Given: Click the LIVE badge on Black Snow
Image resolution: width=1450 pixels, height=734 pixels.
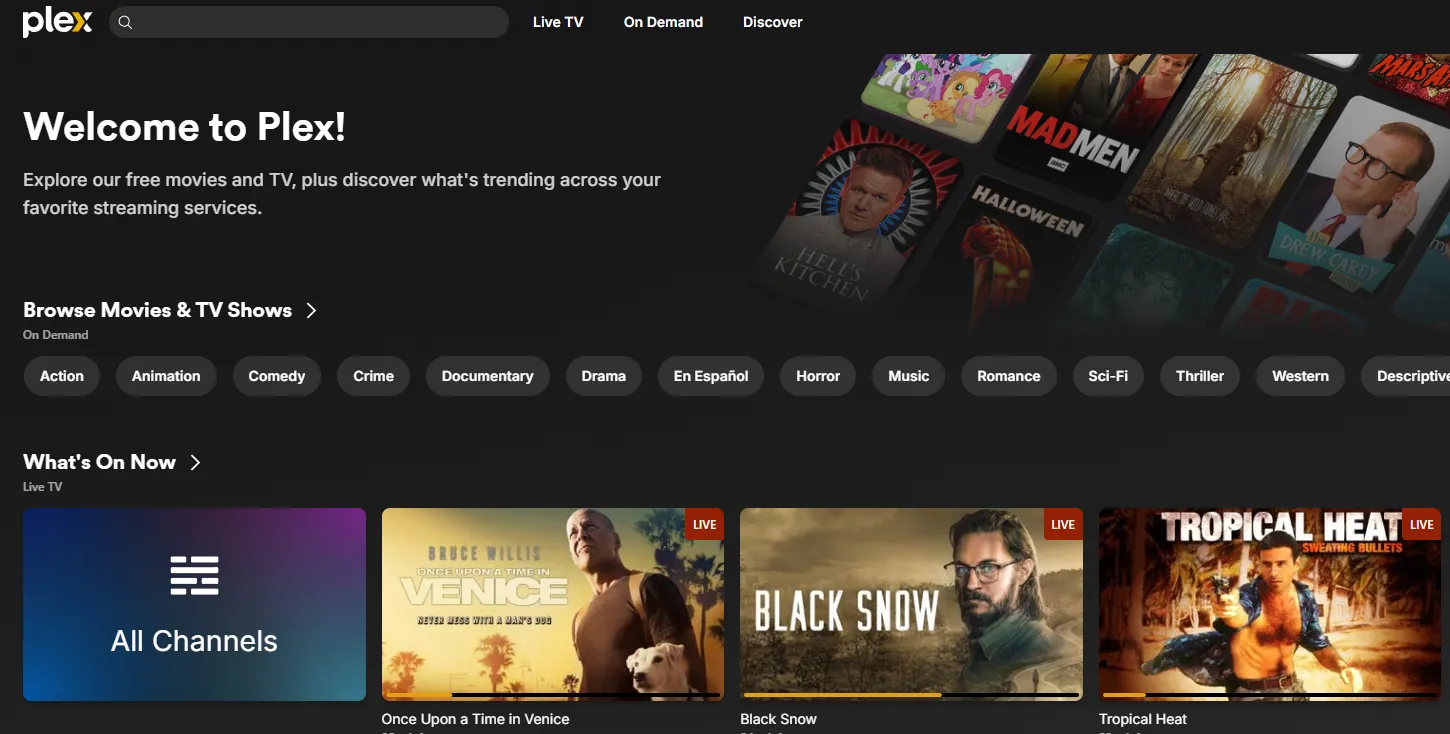Looking at the screenshot, I should (x=1063, y=524).
